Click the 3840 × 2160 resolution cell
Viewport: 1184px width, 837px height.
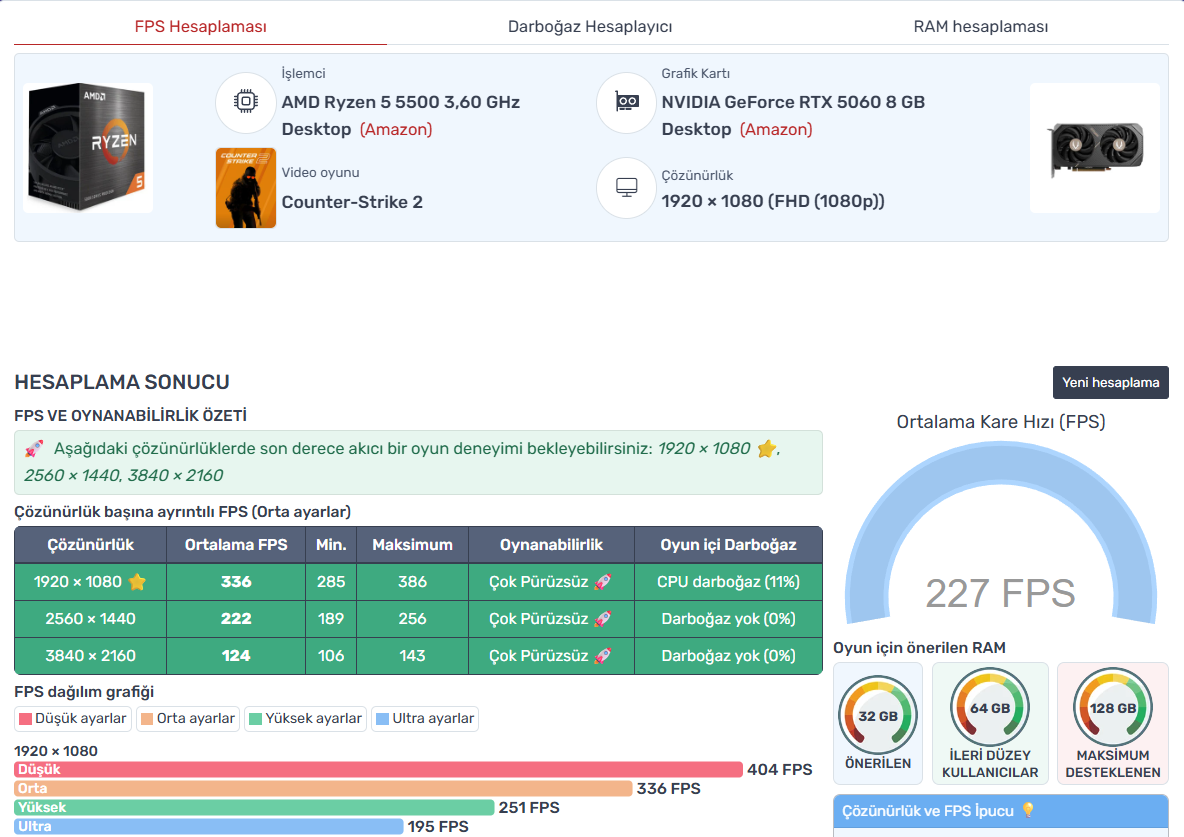(x=91, y=656)
